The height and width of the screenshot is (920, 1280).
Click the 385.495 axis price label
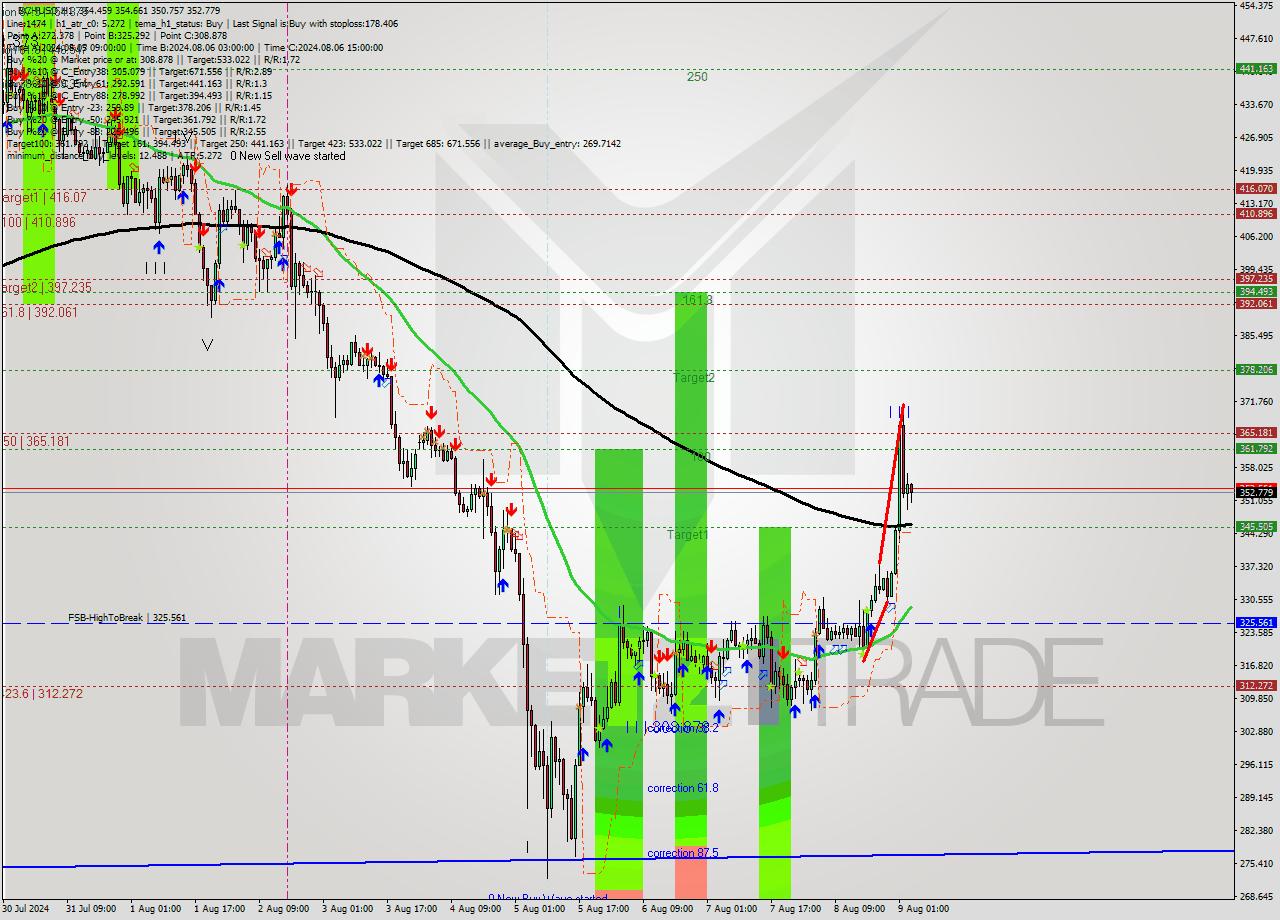point(1256,335)
